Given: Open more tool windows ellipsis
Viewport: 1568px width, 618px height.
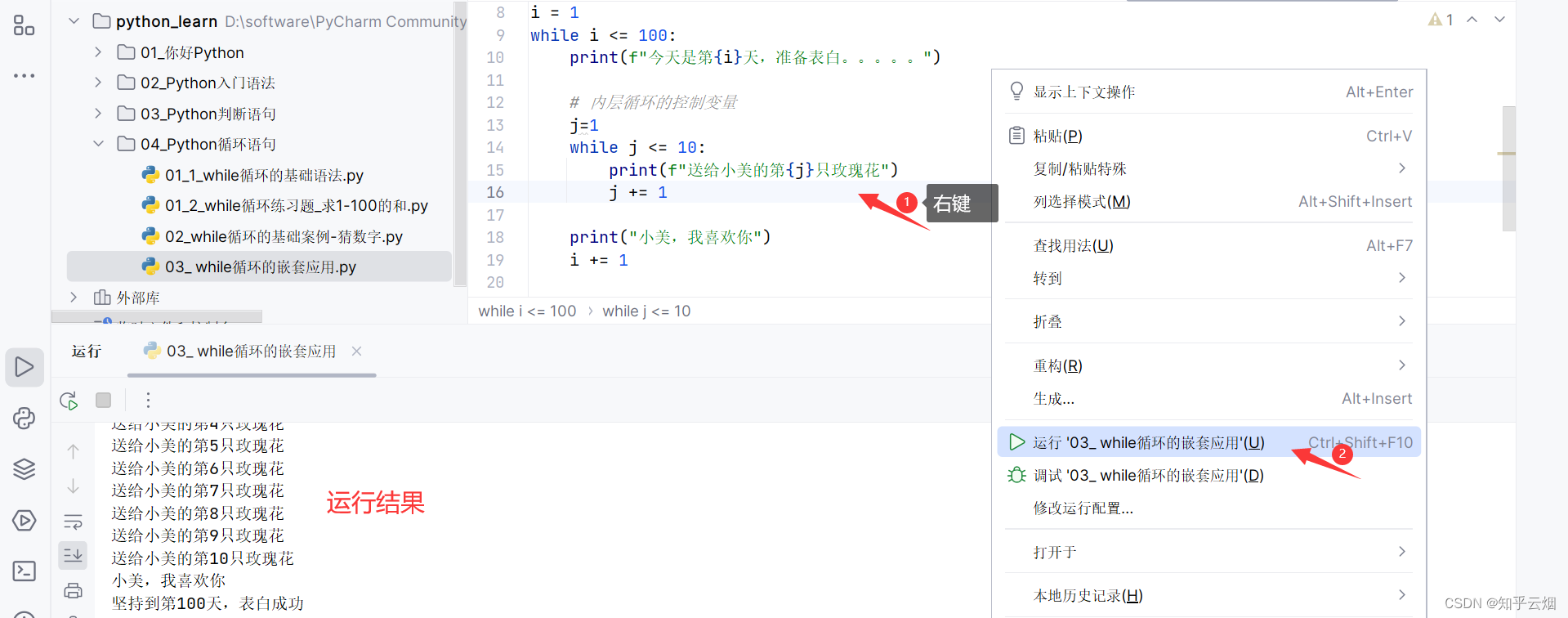Looking at the screenshot, I should [24, 75].
